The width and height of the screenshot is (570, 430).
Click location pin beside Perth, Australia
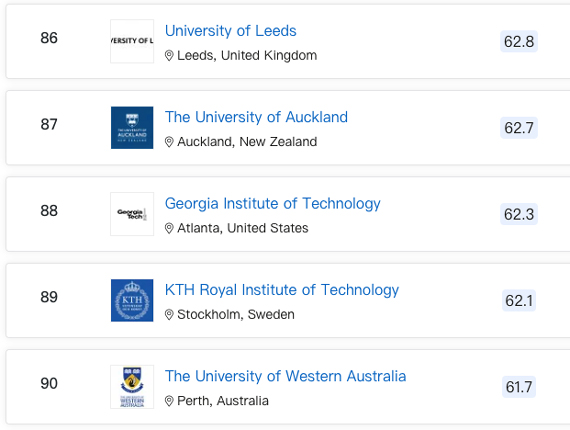tap(169, 401)
